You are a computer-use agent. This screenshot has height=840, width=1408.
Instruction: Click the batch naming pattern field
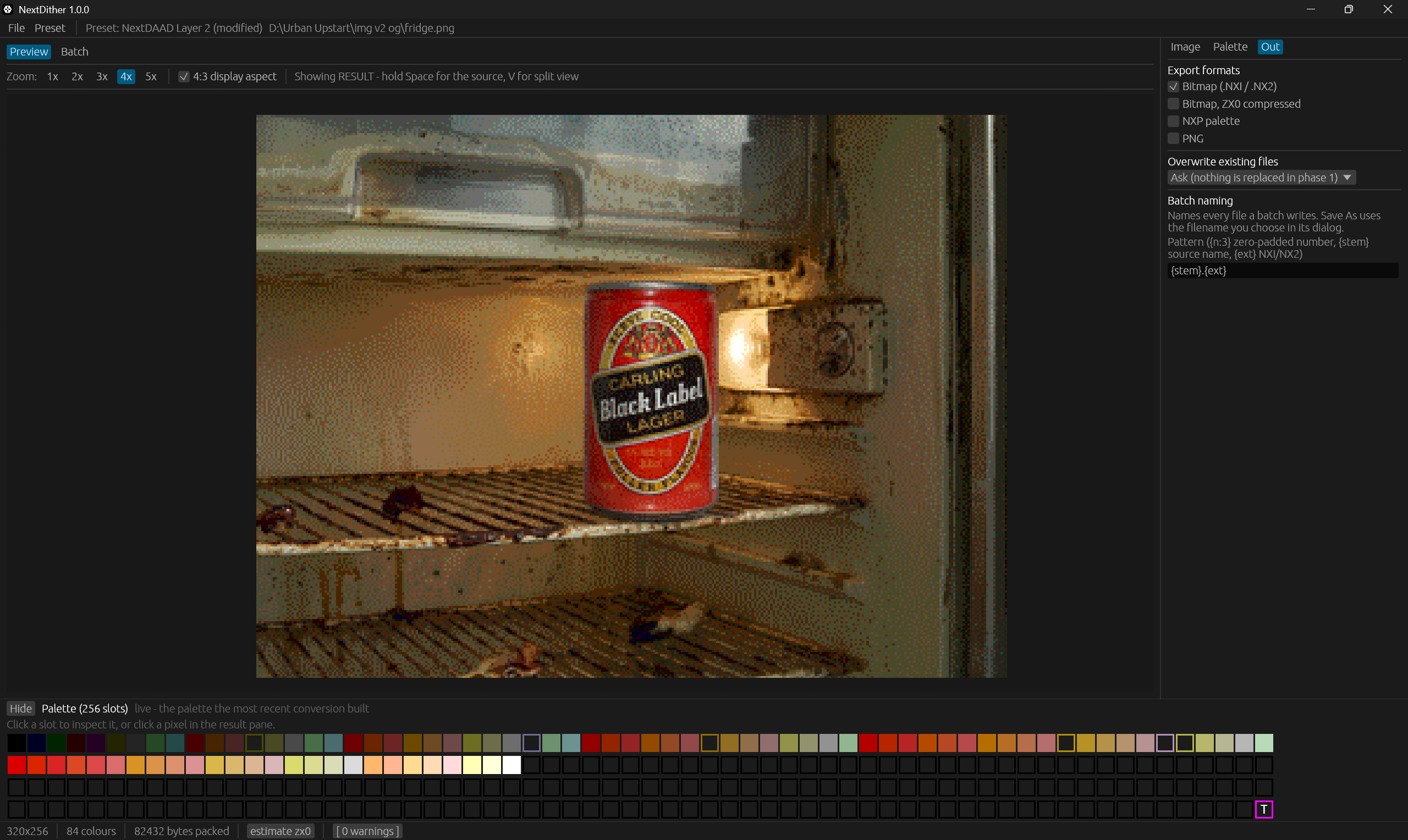coord(1282,270)
